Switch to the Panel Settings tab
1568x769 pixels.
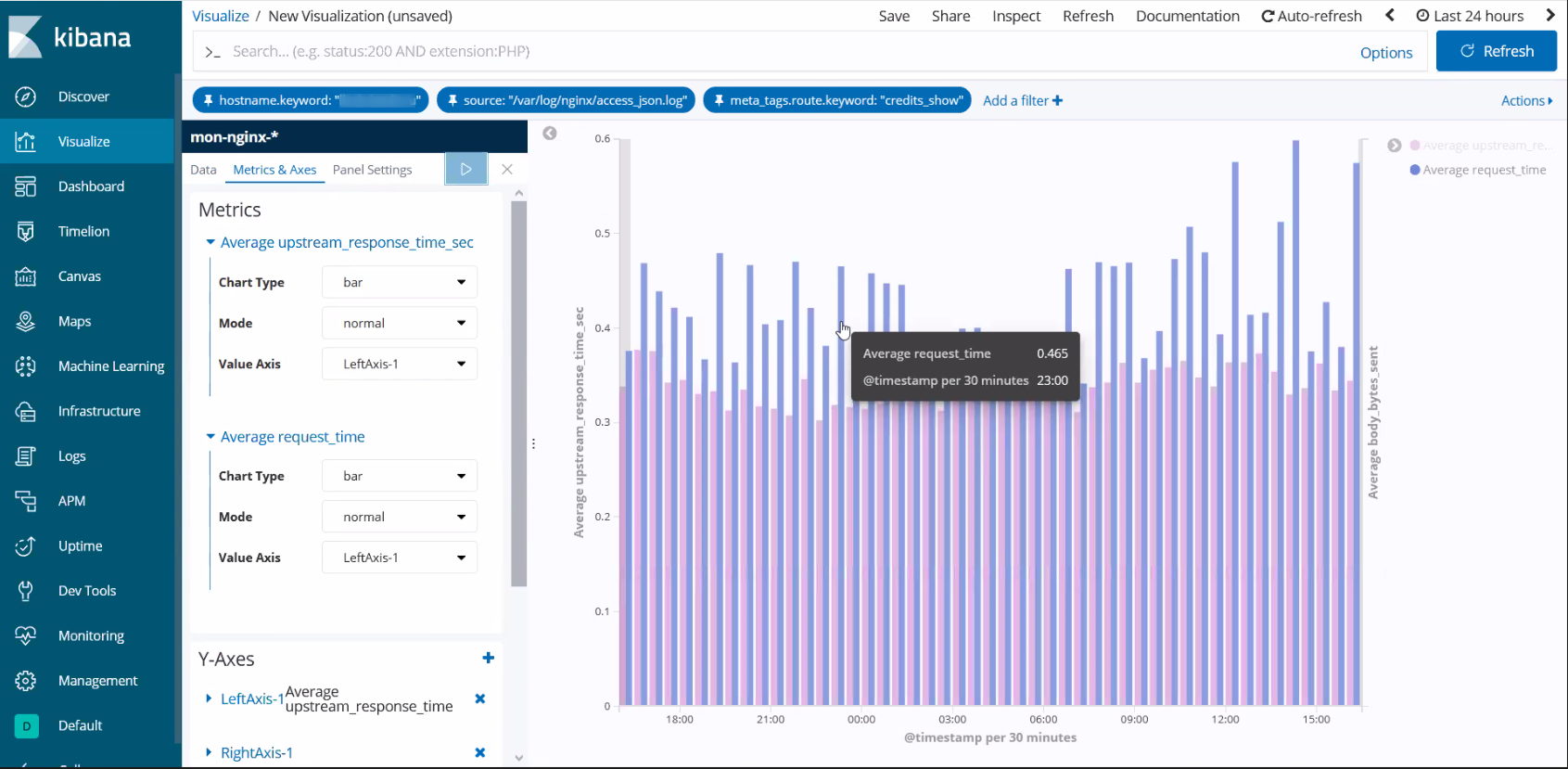372,170
